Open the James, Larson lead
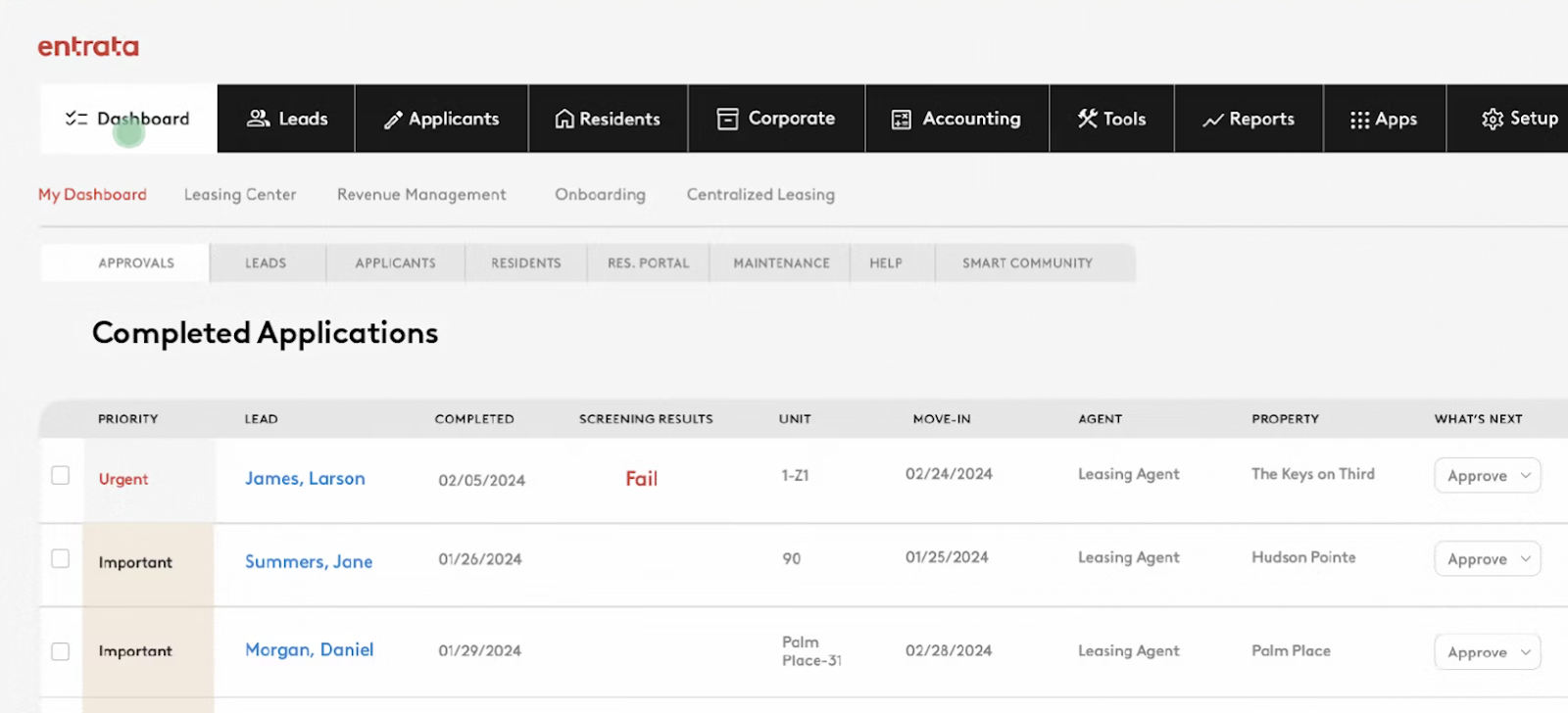The image size is (1568, 713). (305, 479)
